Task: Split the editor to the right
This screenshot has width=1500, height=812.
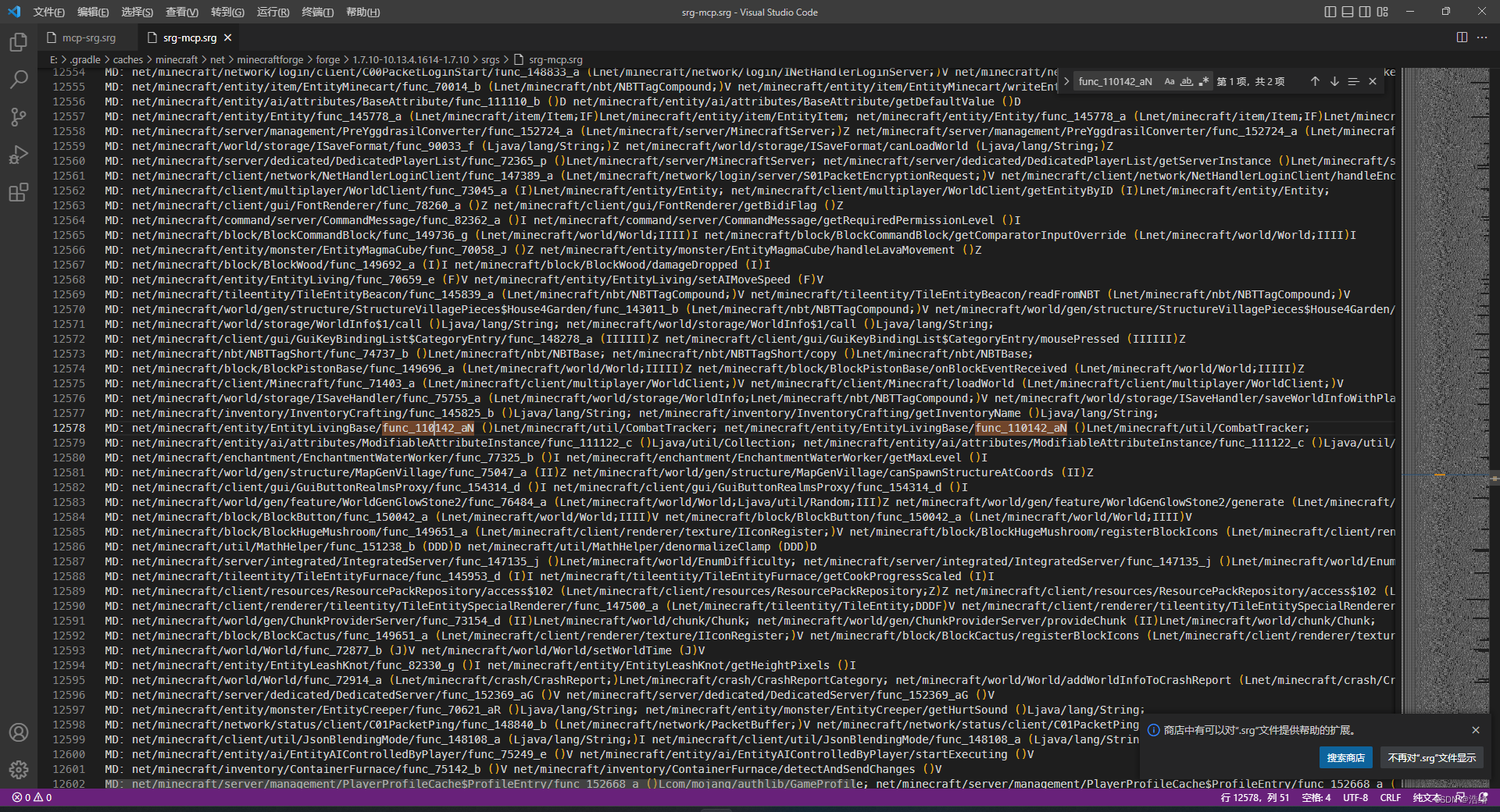Action: (x=1462, y=37)
